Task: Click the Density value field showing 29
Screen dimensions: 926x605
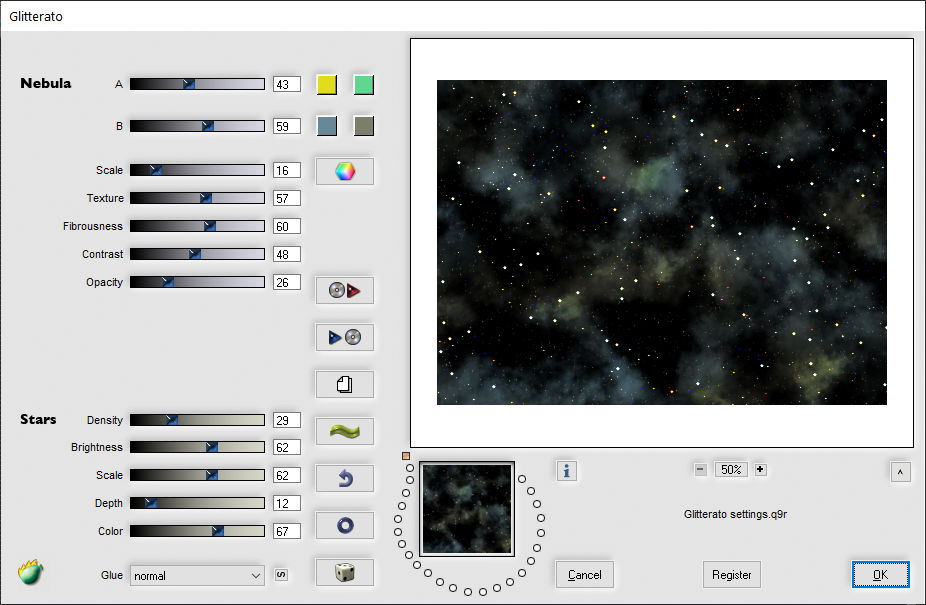Action: [286, 420]
